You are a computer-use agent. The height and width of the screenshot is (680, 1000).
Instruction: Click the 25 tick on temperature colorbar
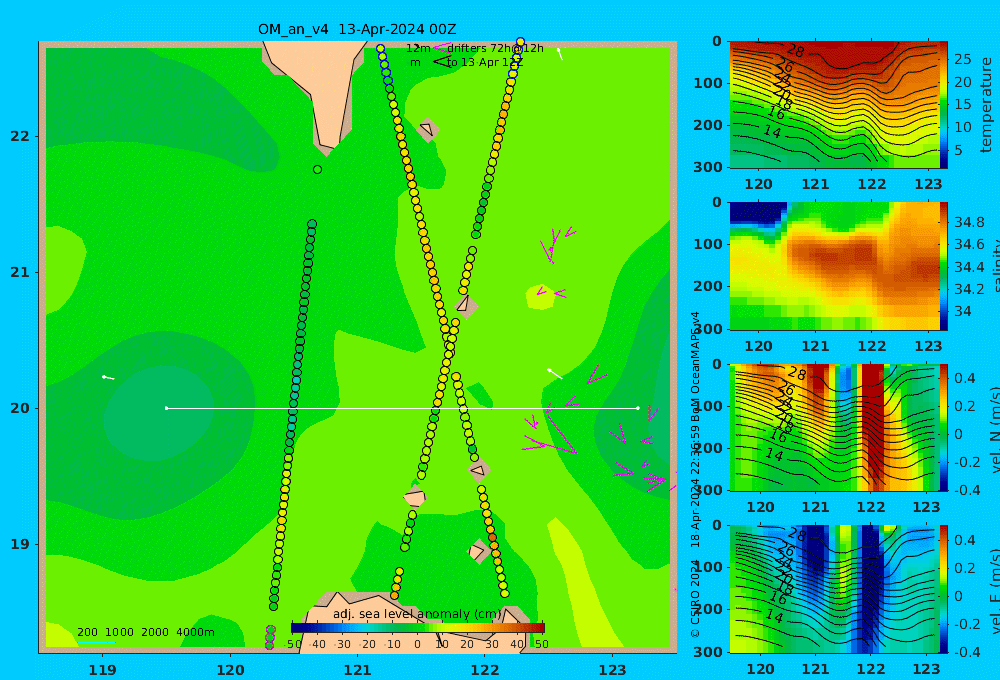tap(962, 59)
